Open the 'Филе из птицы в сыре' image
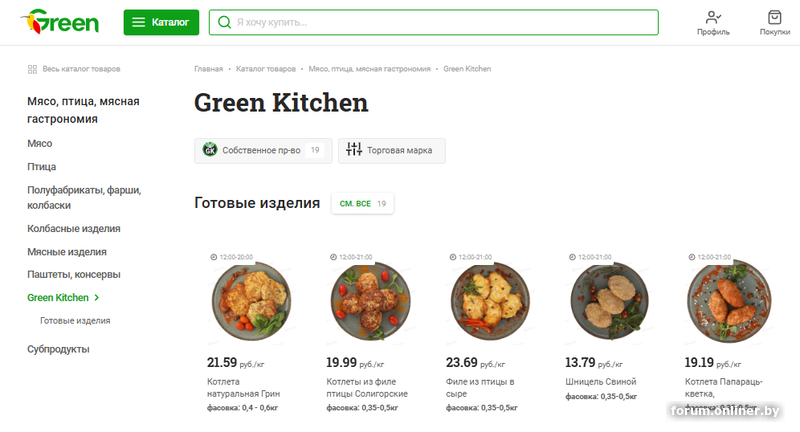 coord(490,301)
